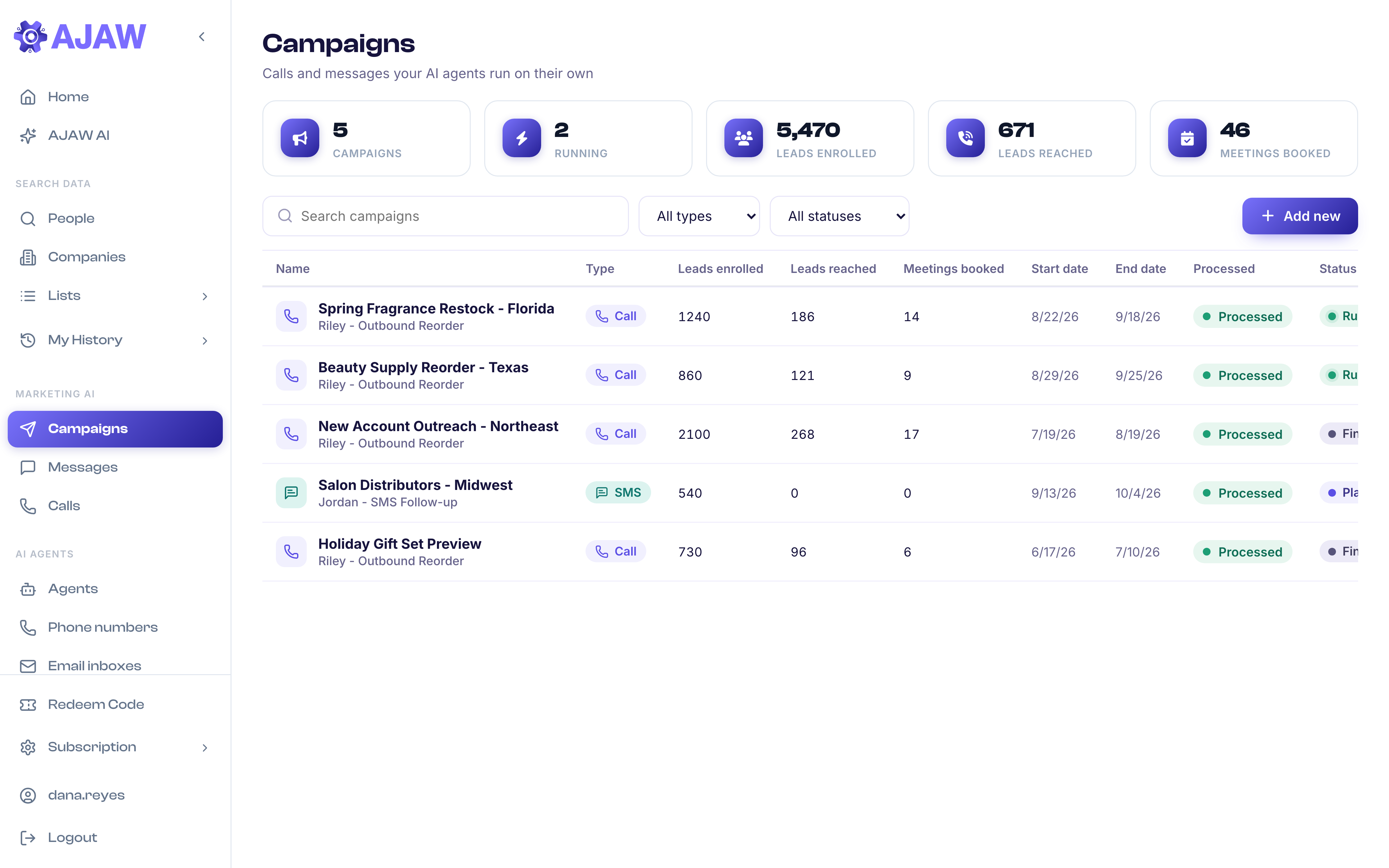Click the AJAW gear logo icon
Image resolution: width=1389 pixels, height=868 pixels.
31,37
